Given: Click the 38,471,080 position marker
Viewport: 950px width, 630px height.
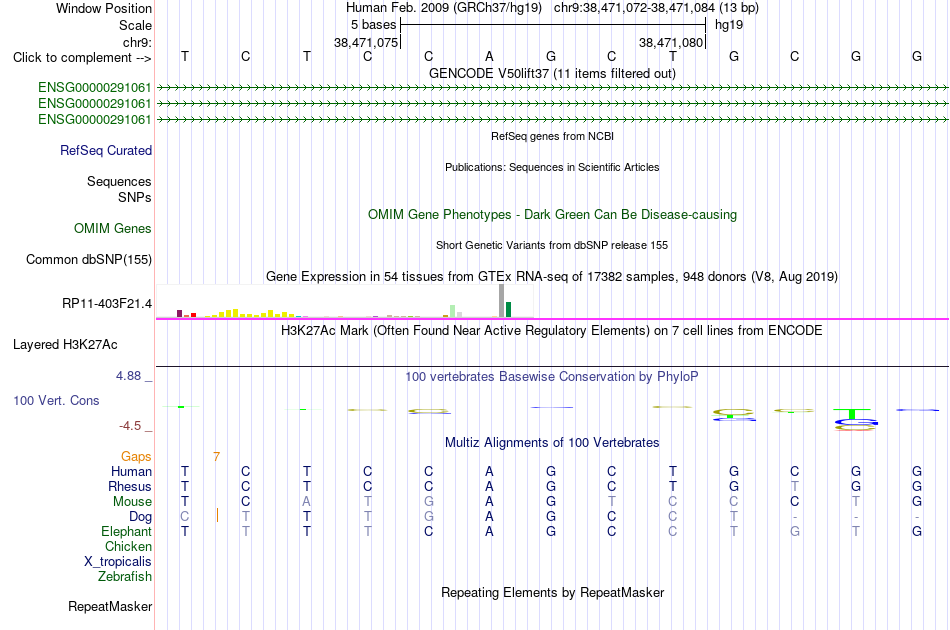Looking at the screenshot, I should [x=671, y=42].
